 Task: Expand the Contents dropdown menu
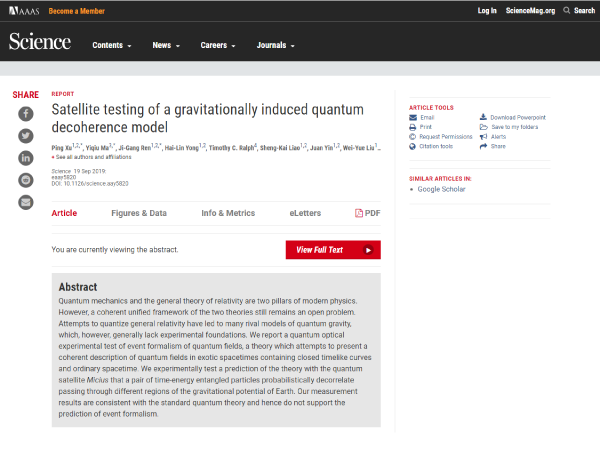pyautogui.click(x=112, y=45)
